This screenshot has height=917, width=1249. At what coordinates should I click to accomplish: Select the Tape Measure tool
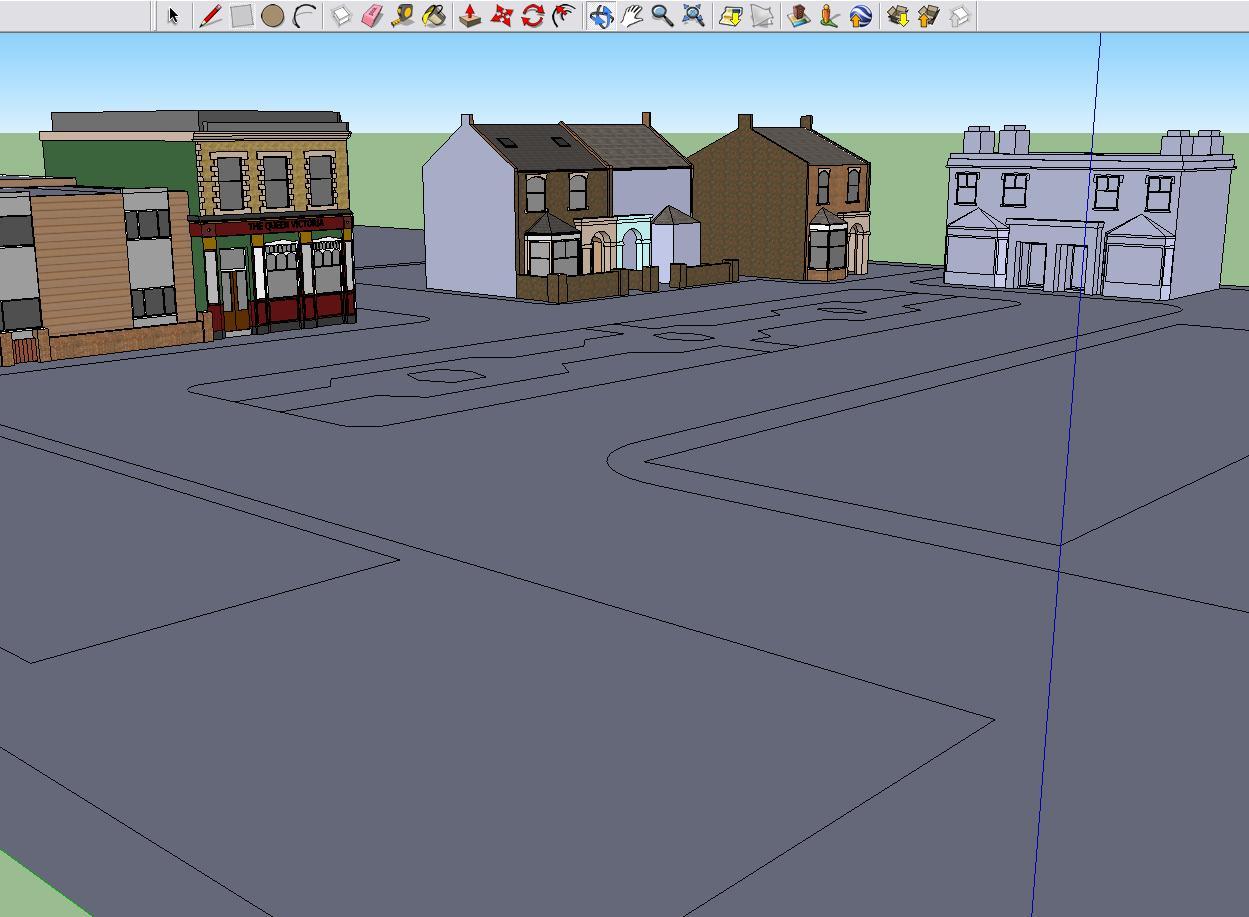403,16
